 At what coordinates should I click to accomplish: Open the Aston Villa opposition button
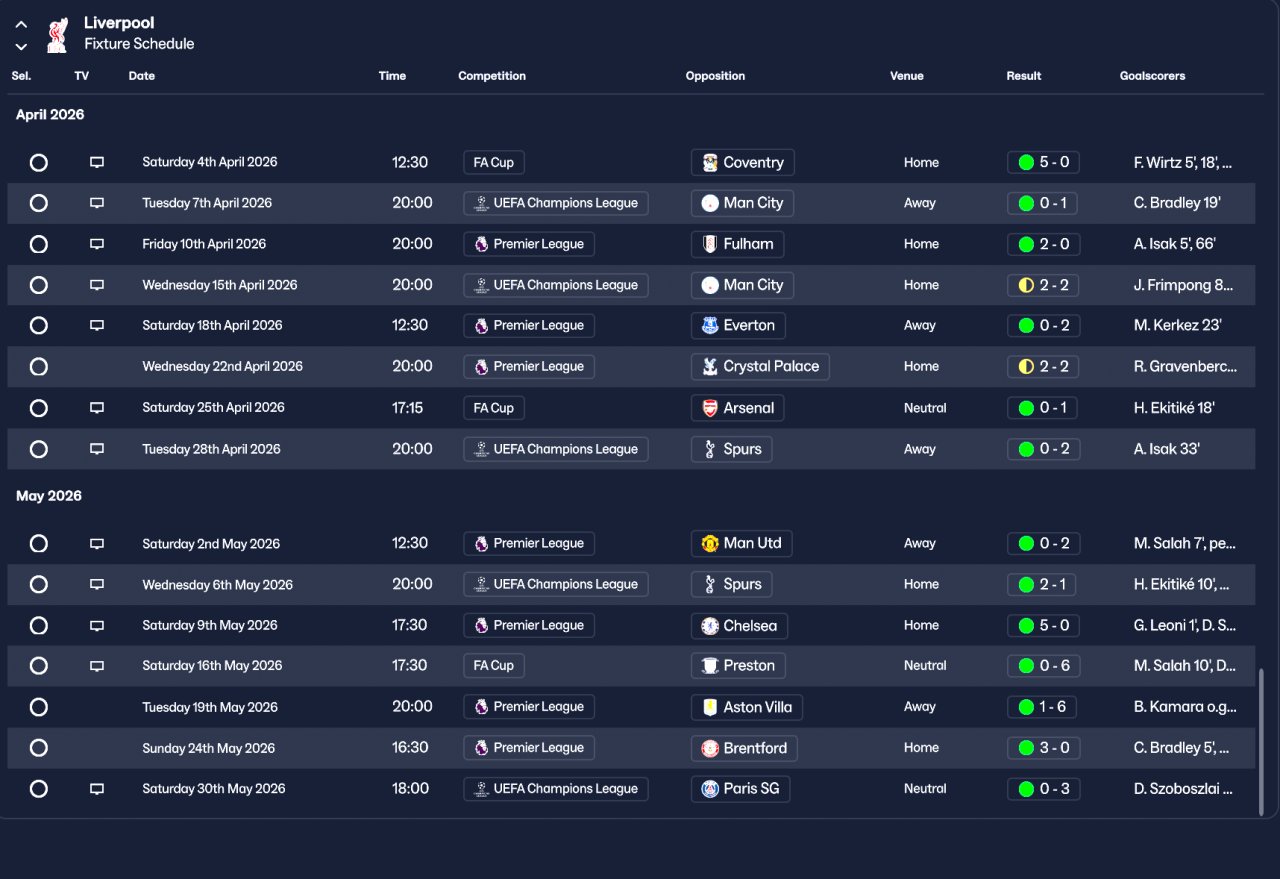click(747, 707)
